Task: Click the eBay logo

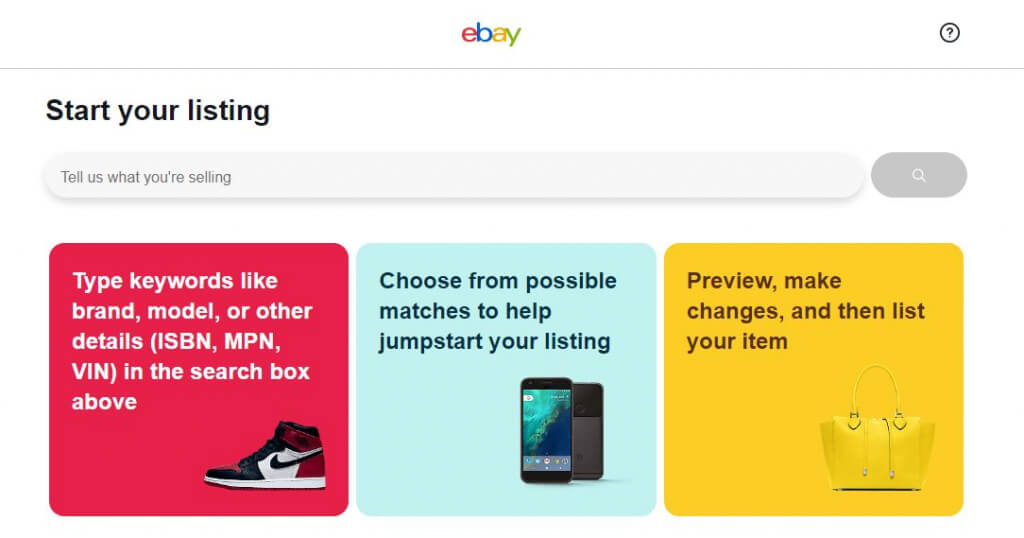Action: (x=491, y=34)
